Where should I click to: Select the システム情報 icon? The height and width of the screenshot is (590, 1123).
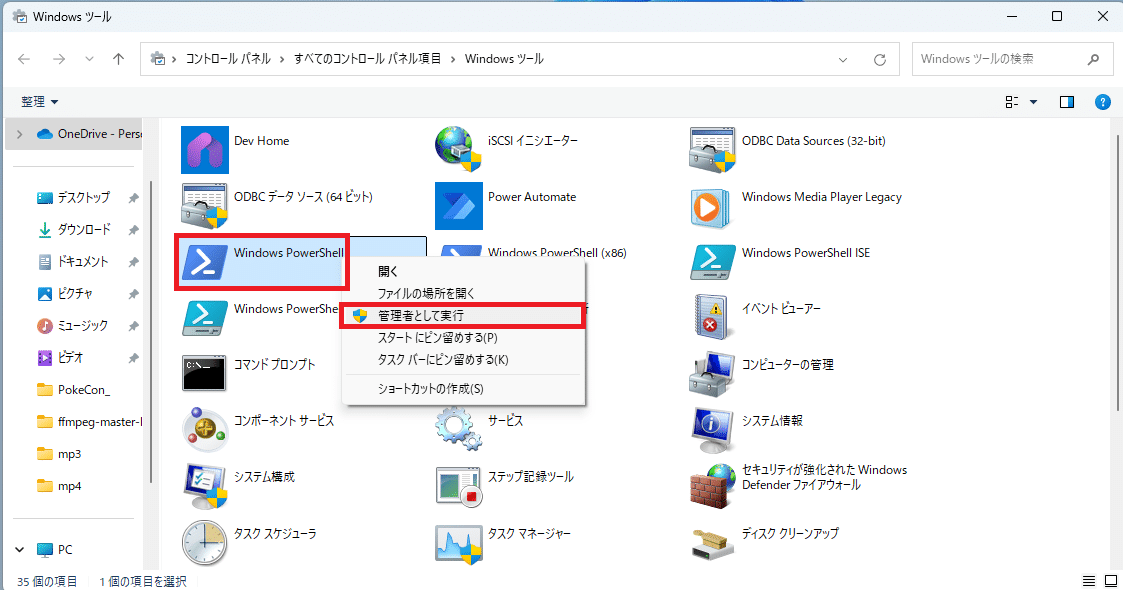pyautogui.click(x=713, y=430)
